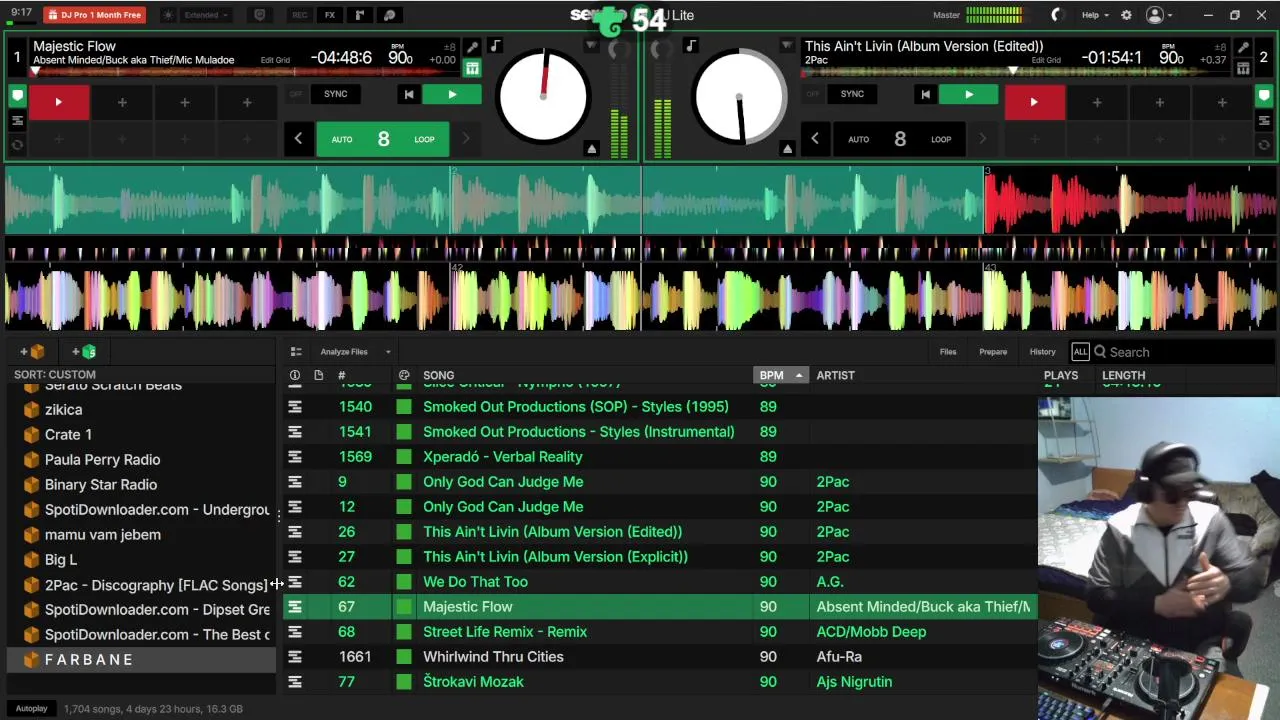
Task: Toggle library view mode icon
Action: click(296, 352)
